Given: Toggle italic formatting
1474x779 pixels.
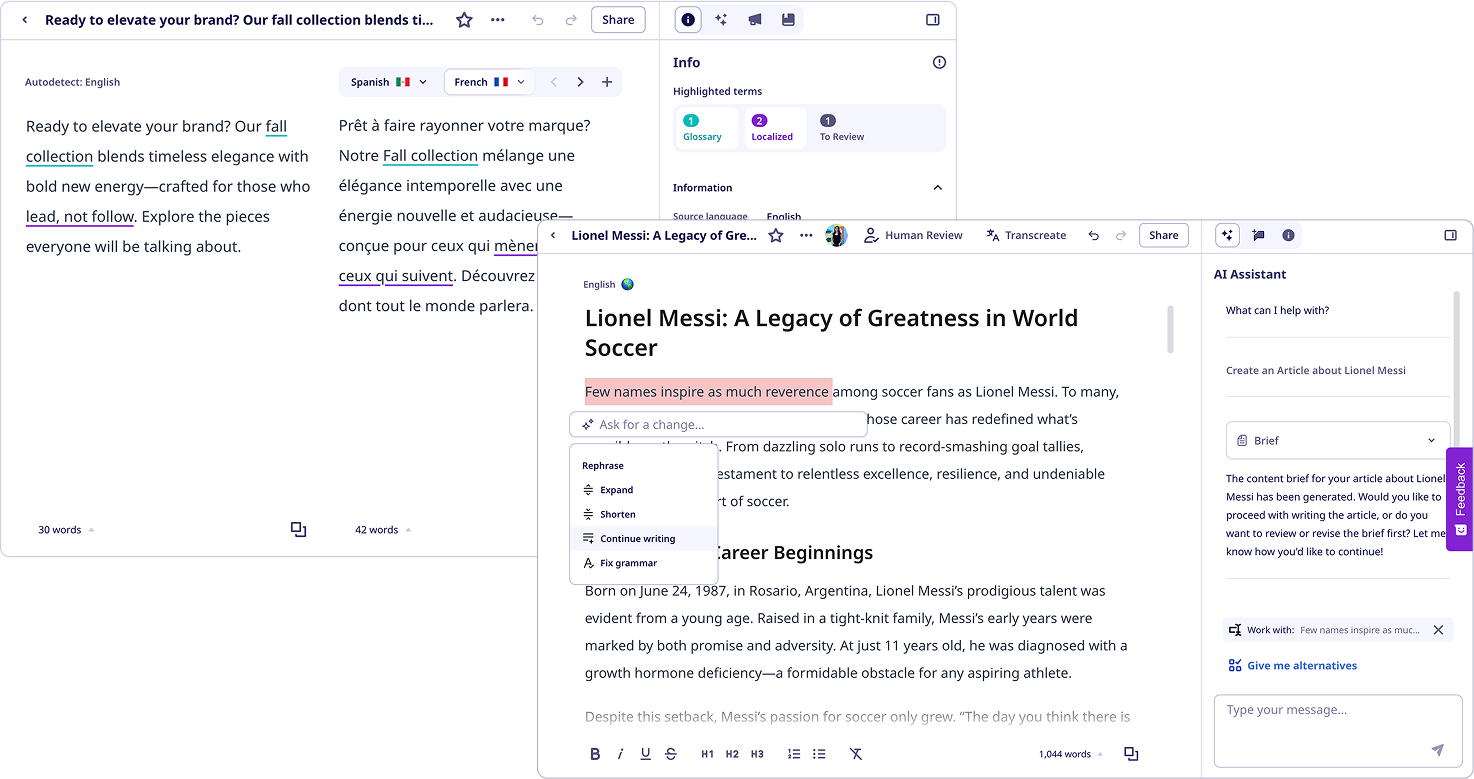Looking at the screenshot, I should 620,754.
